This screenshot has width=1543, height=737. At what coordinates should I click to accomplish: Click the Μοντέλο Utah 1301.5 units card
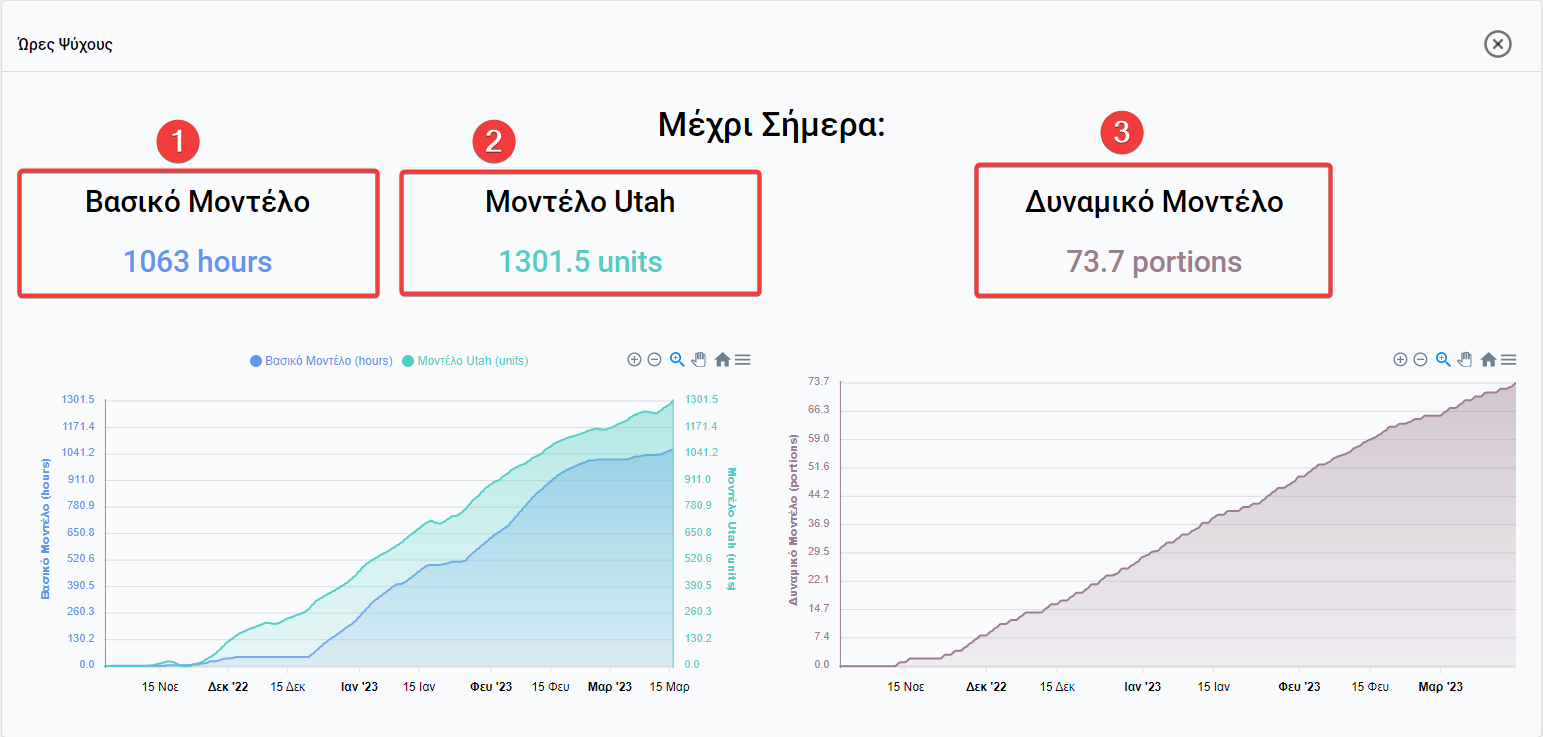580,233
